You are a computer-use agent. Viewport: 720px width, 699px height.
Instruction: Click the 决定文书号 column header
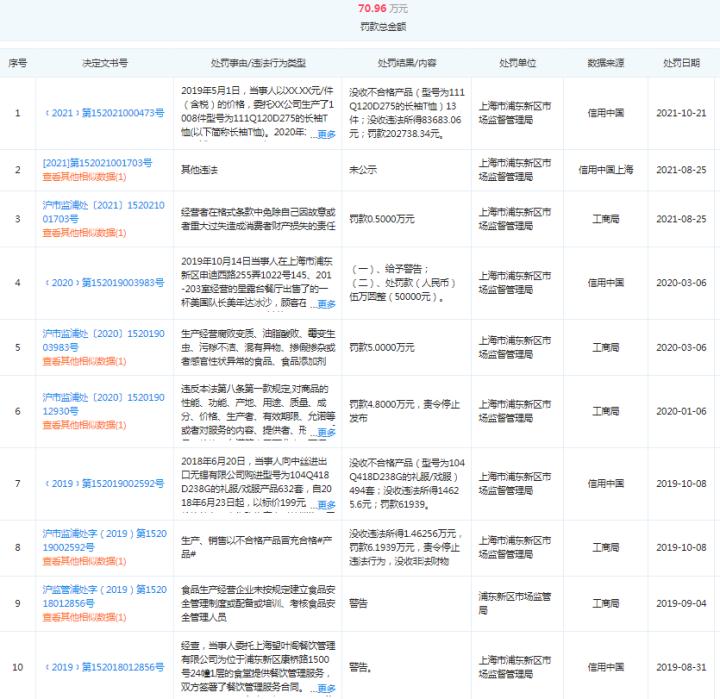tap(105, 63)
